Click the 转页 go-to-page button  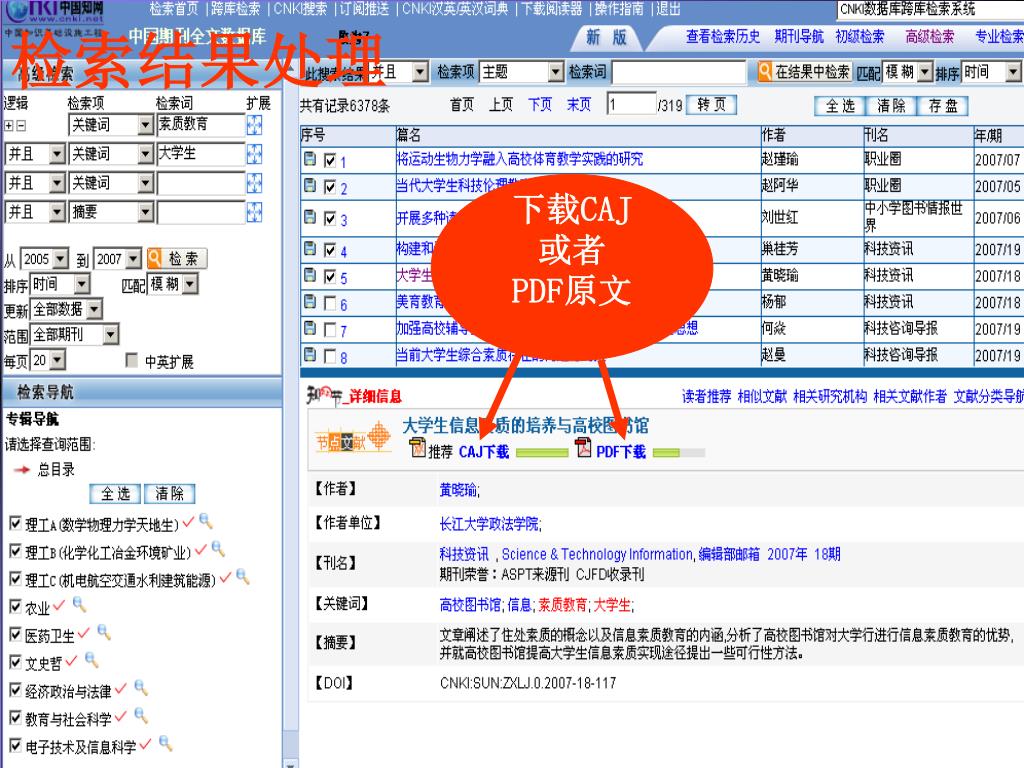click(711, 104)
